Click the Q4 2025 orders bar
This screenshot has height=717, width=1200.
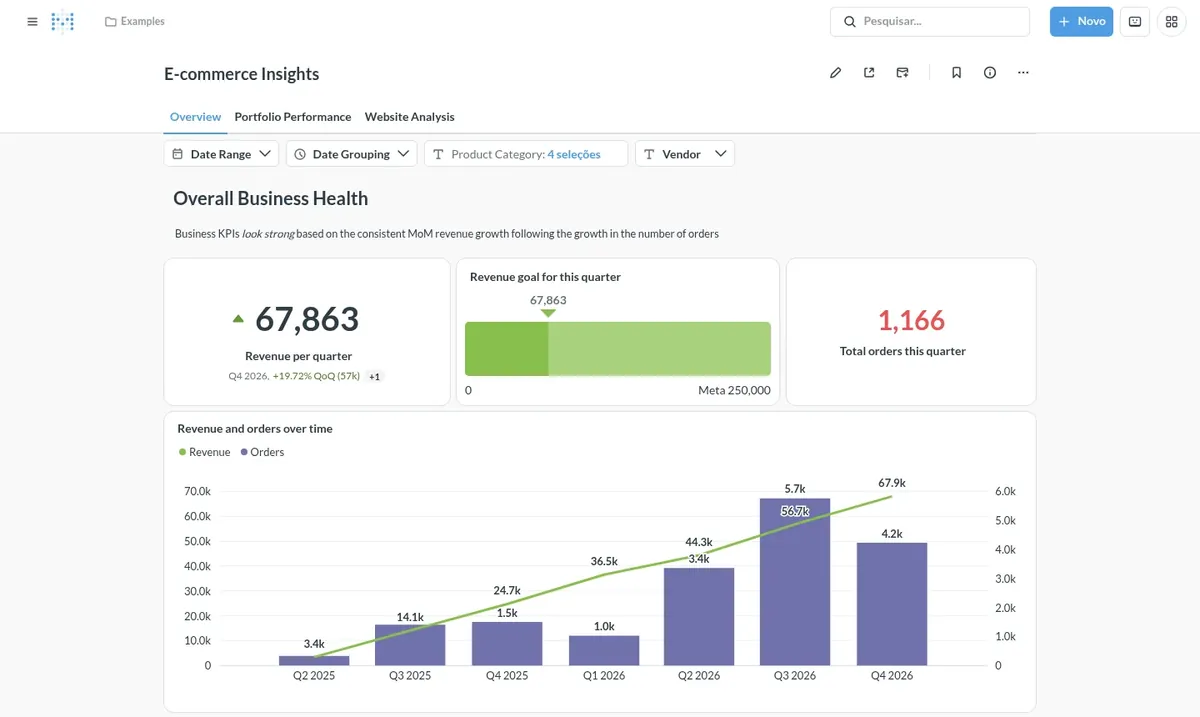[507, 643]
